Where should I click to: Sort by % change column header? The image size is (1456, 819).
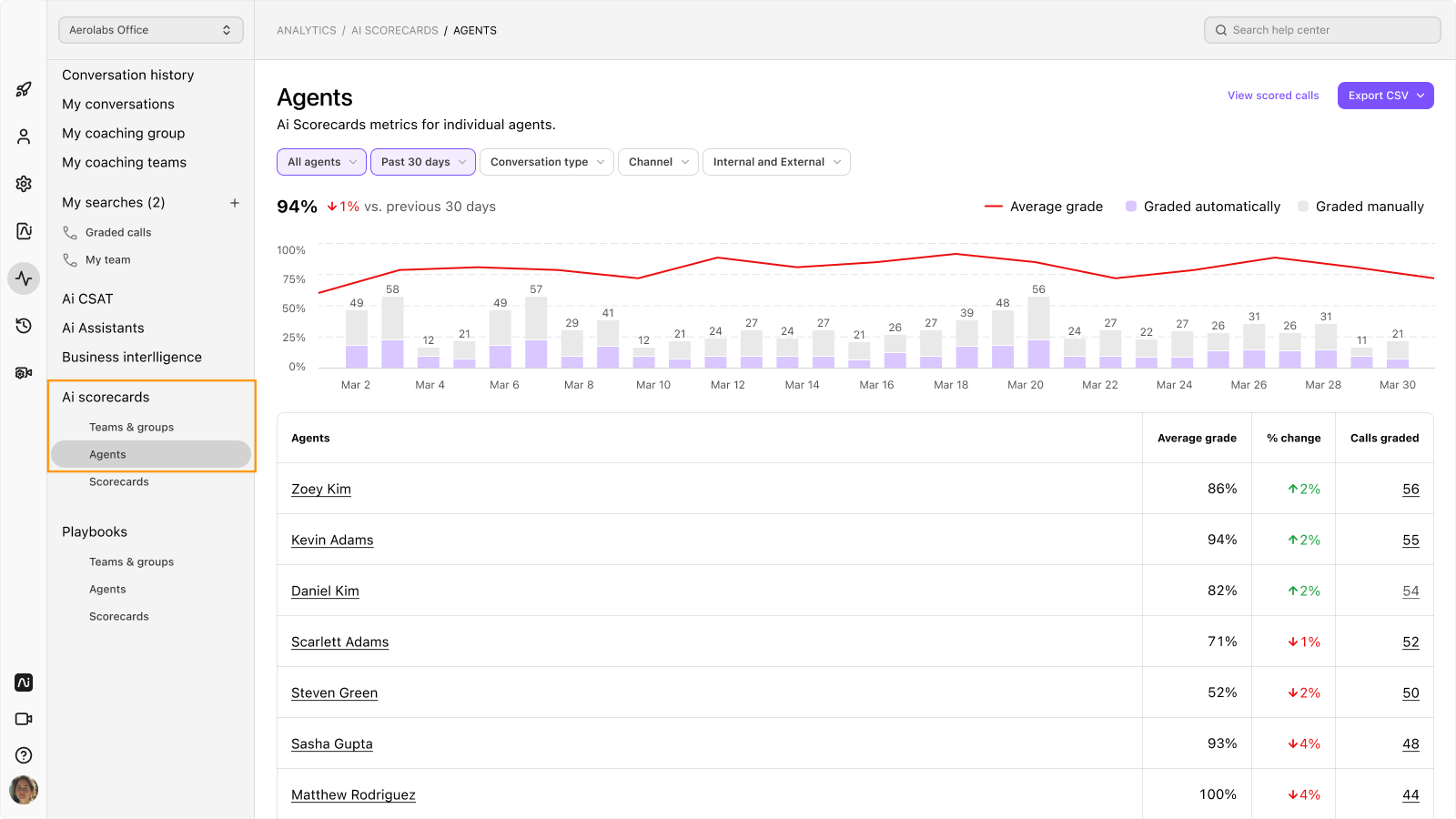(x=1293, y=439)
